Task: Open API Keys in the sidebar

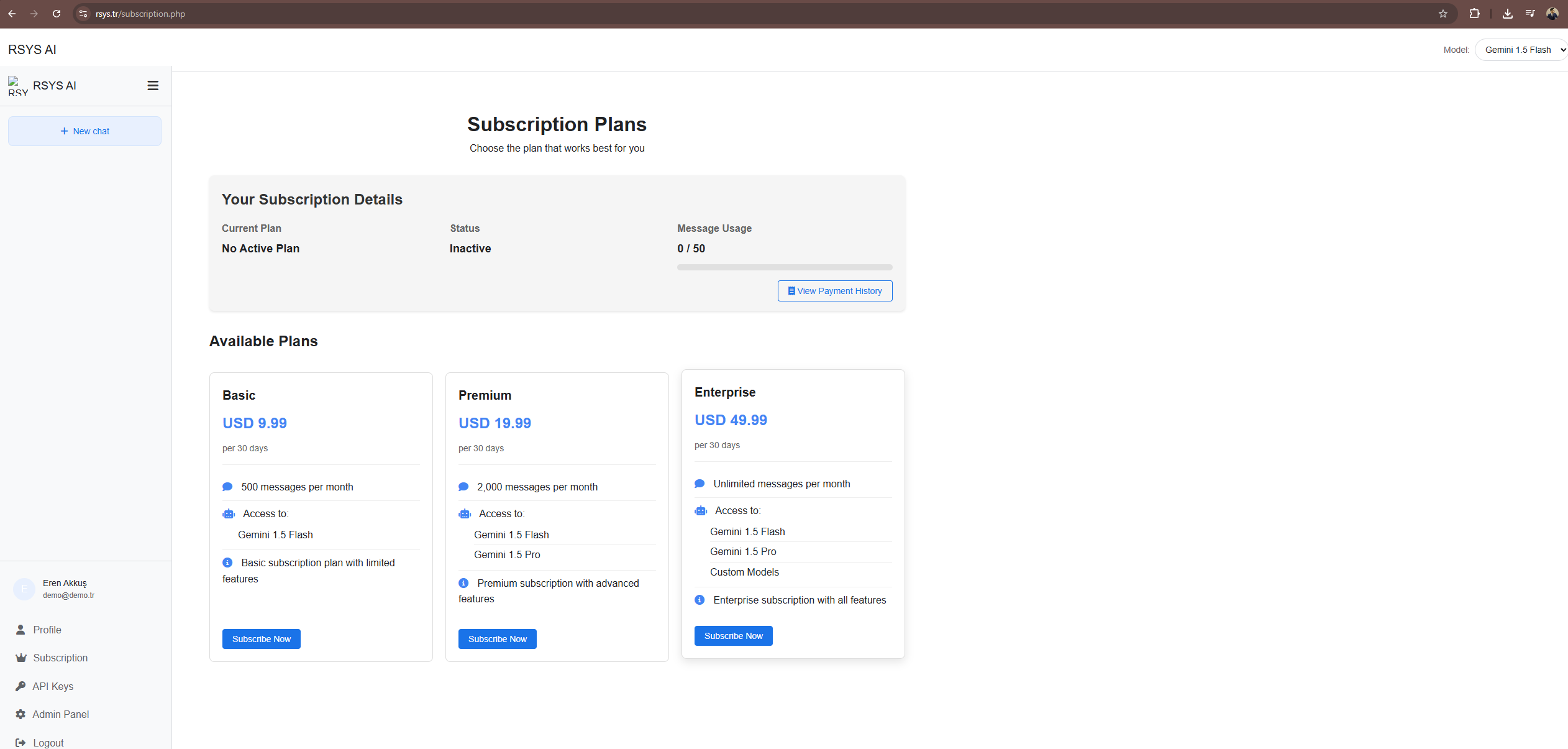Action: pos(53,686)
